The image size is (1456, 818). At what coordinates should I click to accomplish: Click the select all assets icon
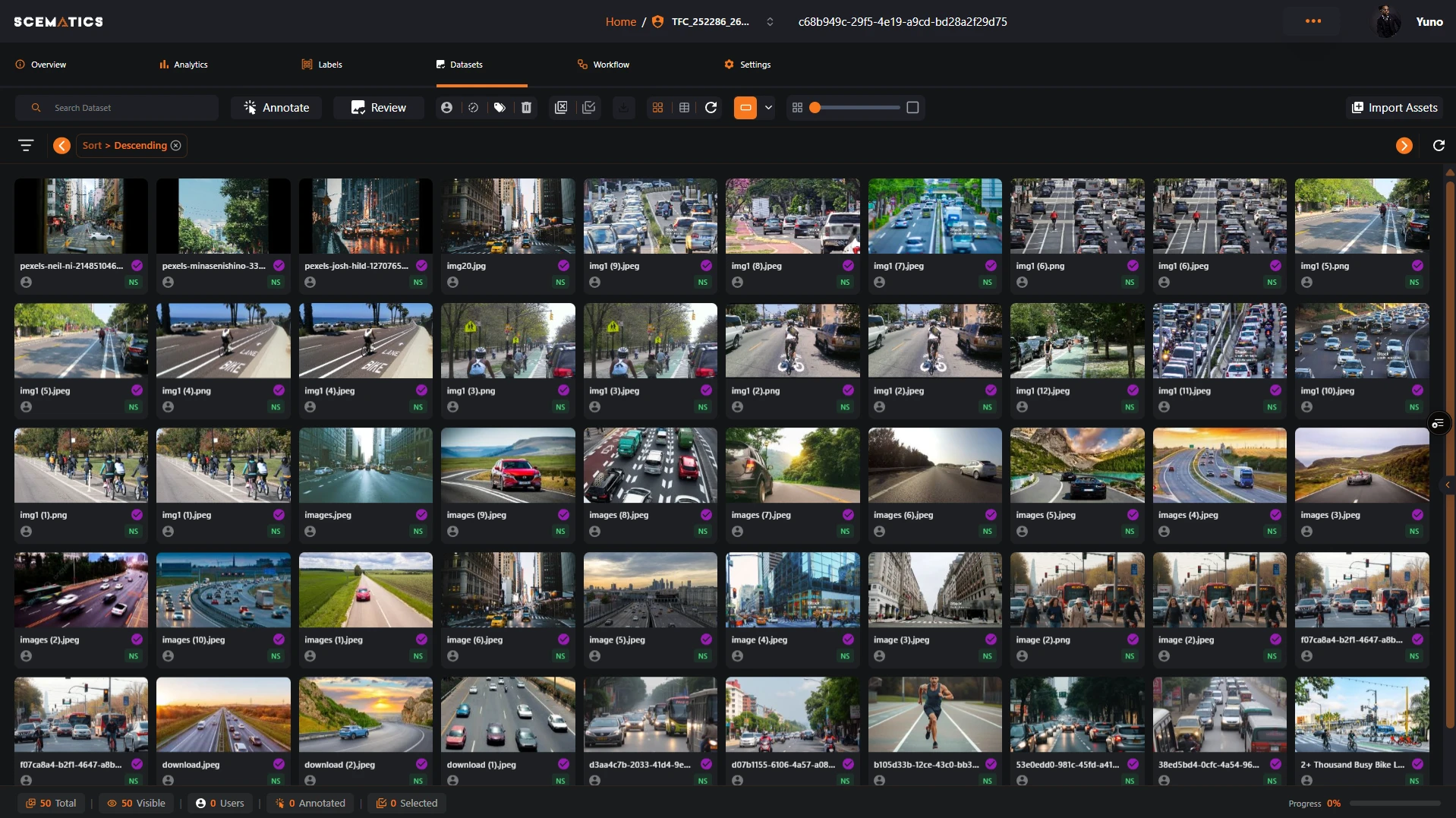click(588, 108)
